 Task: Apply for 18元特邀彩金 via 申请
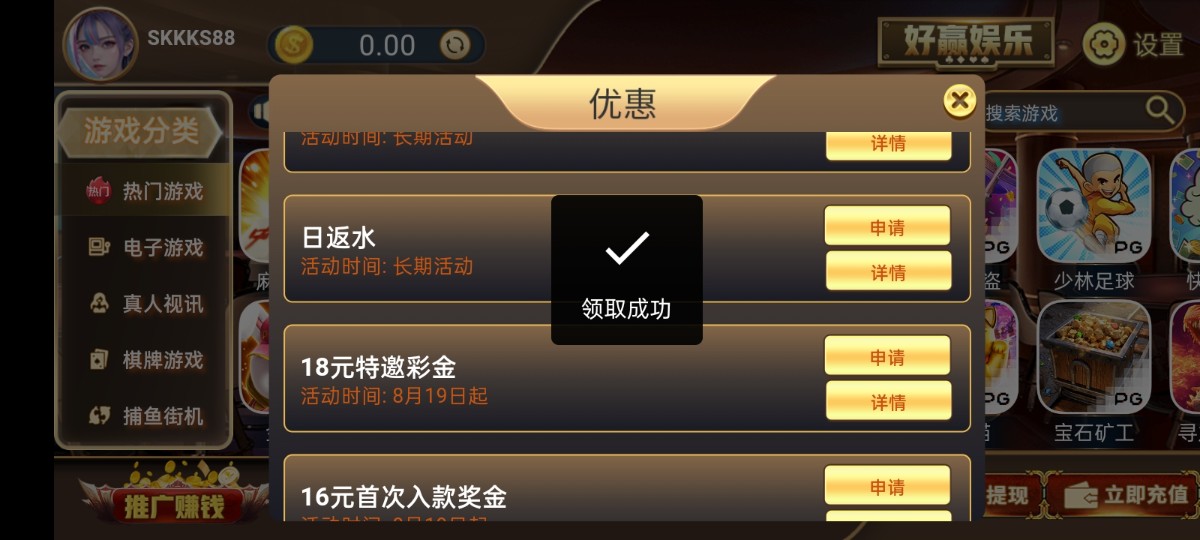coord(887,356)
